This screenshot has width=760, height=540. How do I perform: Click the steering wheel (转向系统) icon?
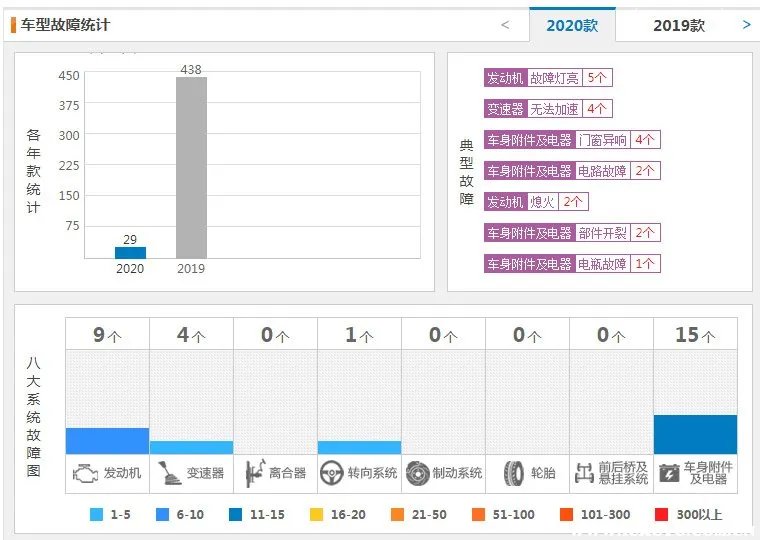(332, 473)
